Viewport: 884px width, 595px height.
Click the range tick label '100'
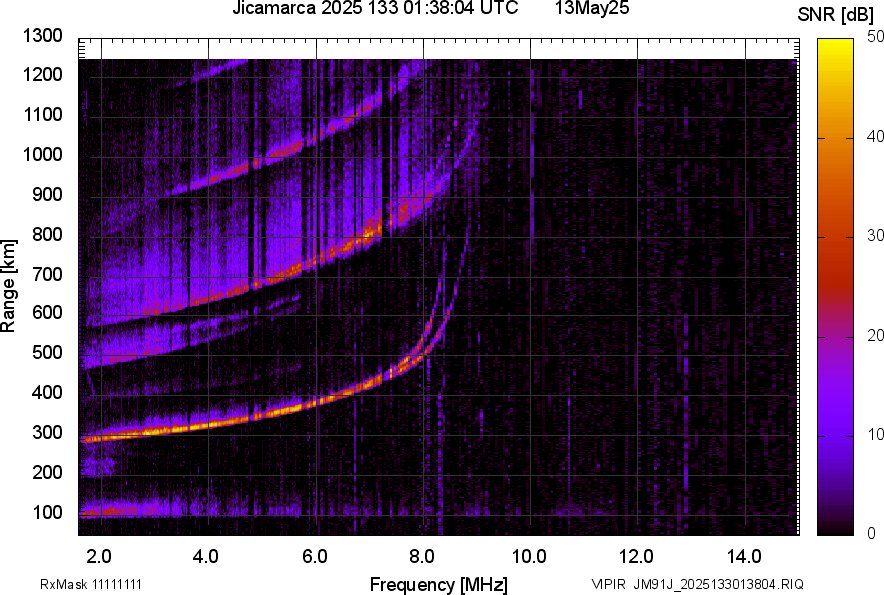coord(47,512)
